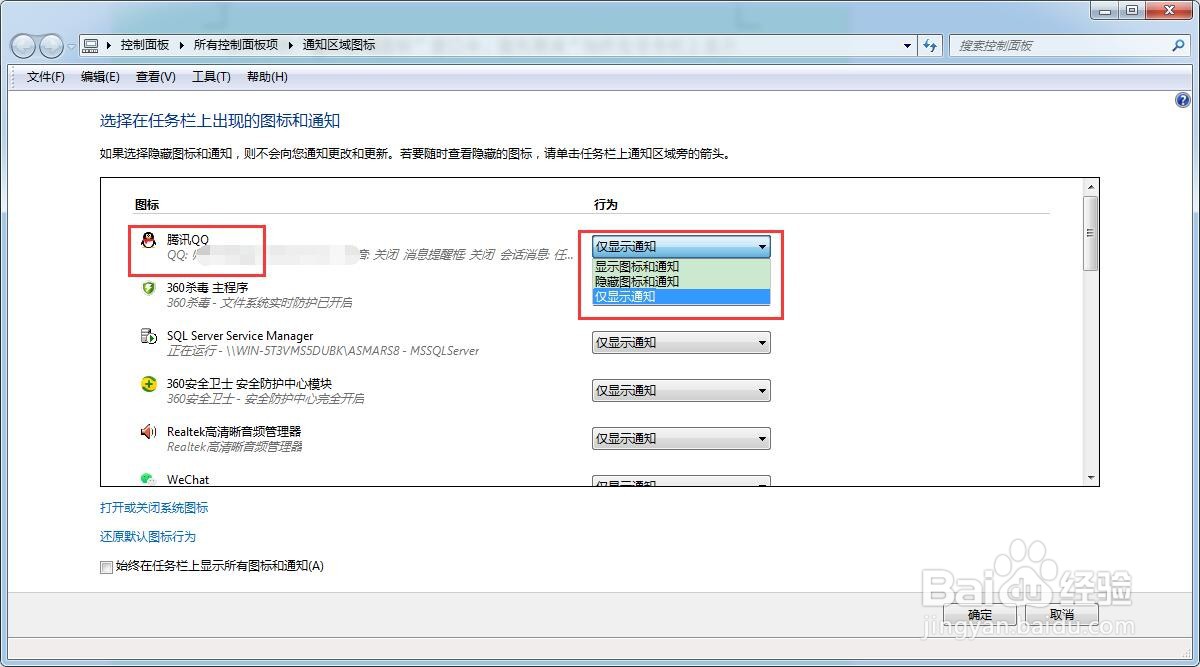Screen dimensions: 1200x667
Task: Open behavior dropdown for Realtek高清晰音频管理器
Action: [x=681, y=438]
